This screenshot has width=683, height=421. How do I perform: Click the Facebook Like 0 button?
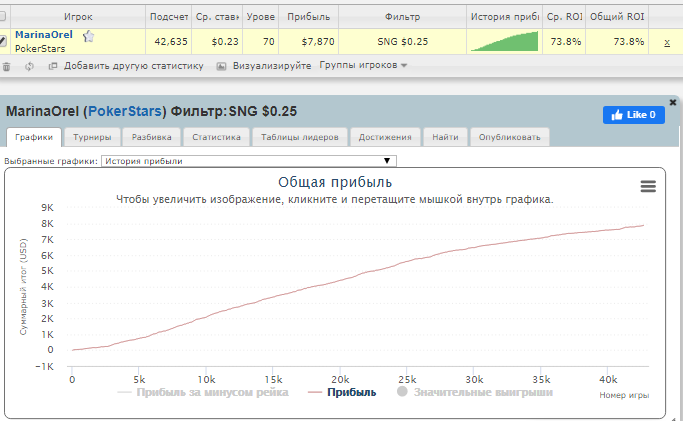pyautogui.click(x=634, y=115)
